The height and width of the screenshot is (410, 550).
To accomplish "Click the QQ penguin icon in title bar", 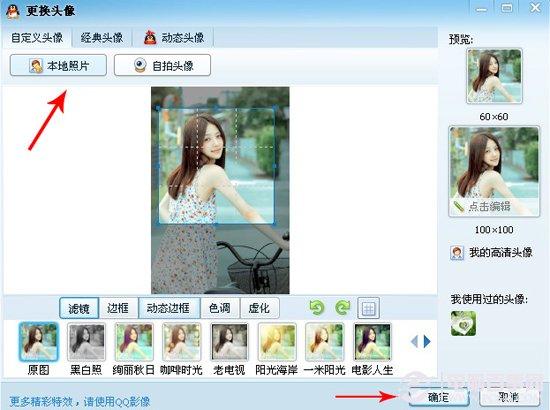I will point(13,11).
